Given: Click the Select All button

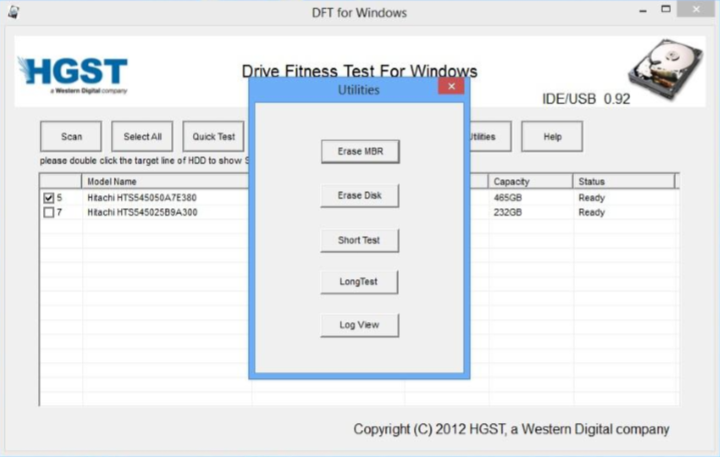Looking at the screenshot, I should pos(142,137).
